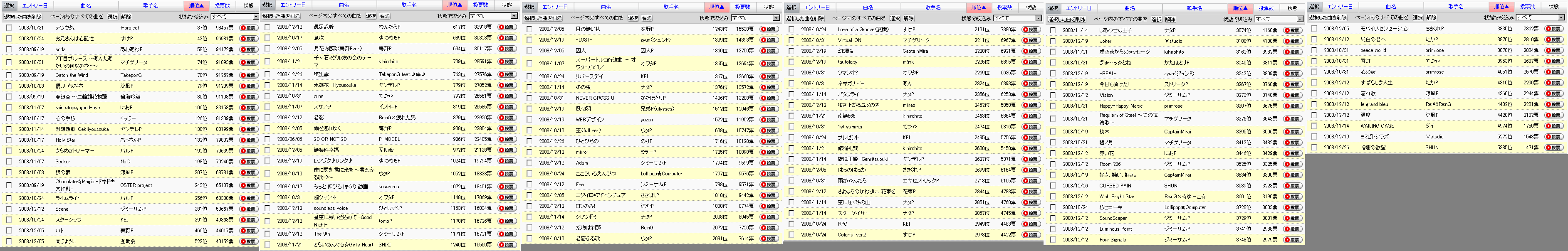Open すべて filter above モバイリ:センセーション list

click(x=1539, y=17)
